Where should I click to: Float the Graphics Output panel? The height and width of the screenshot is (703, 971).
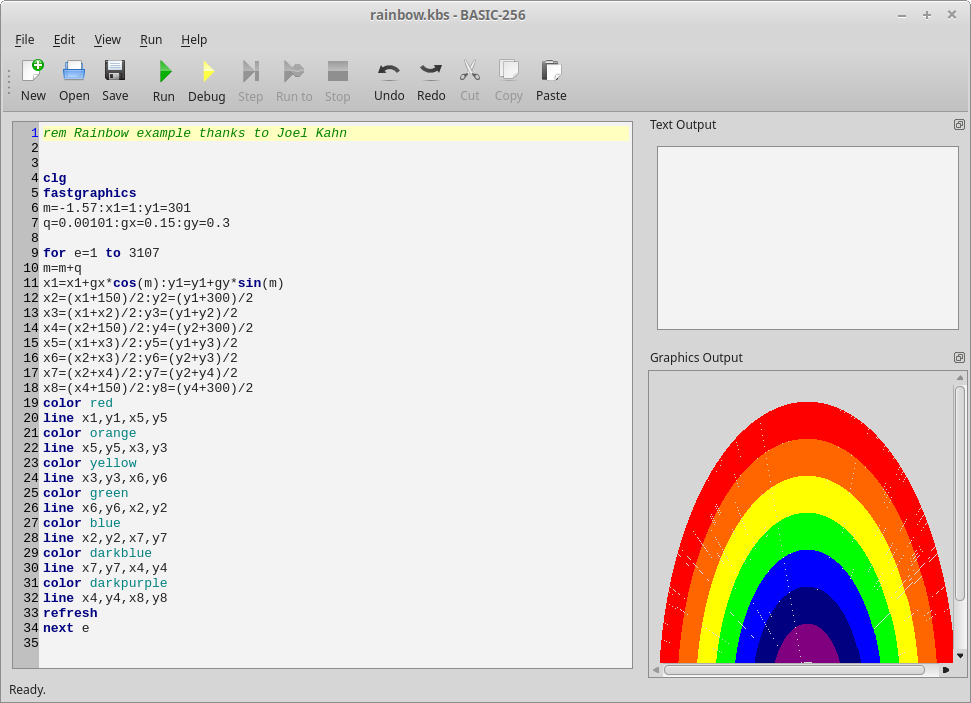pyautogui.click(x=959, y=358)
